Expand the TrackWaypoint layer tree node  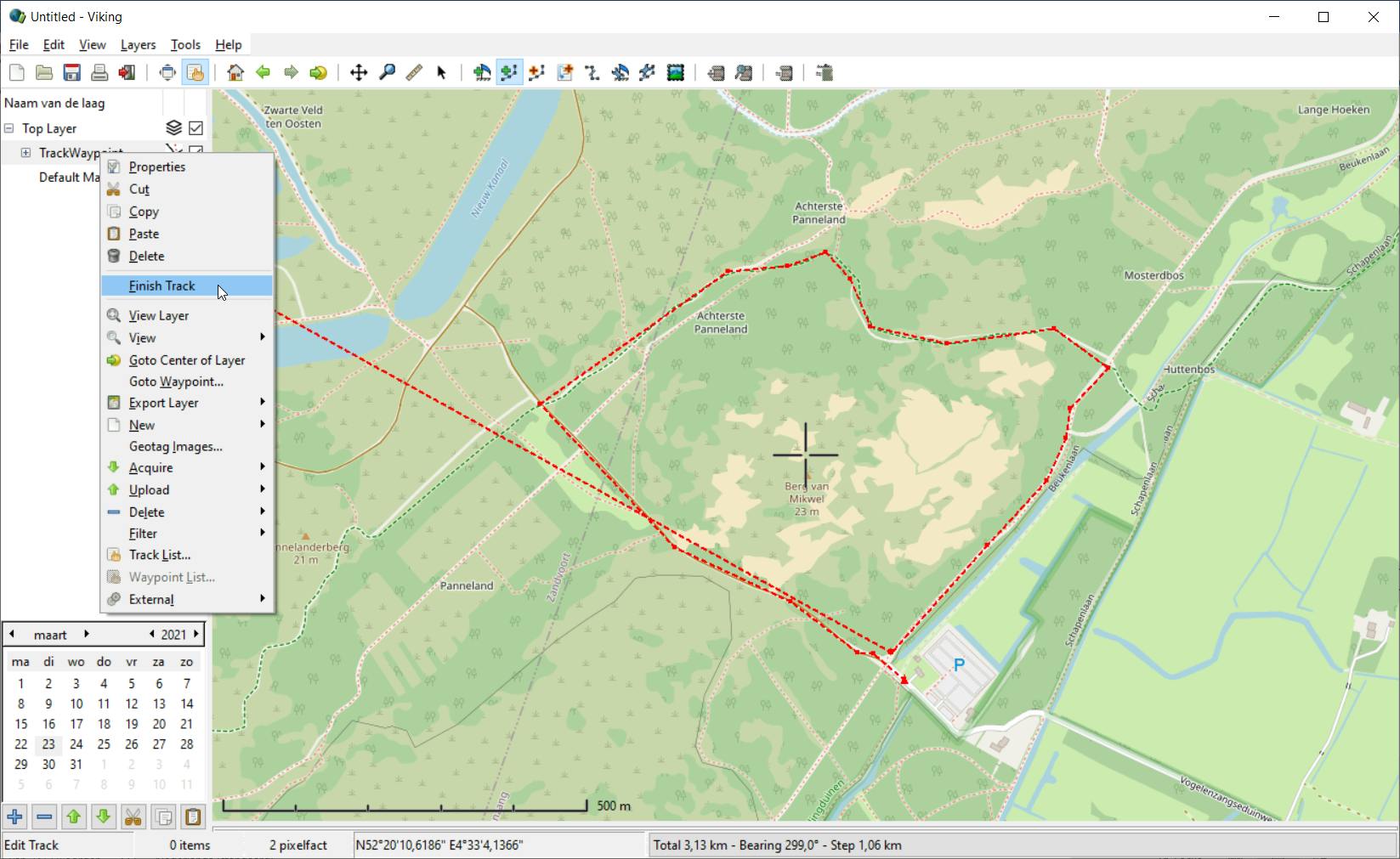pyautogui.click(x=26, y=153)
